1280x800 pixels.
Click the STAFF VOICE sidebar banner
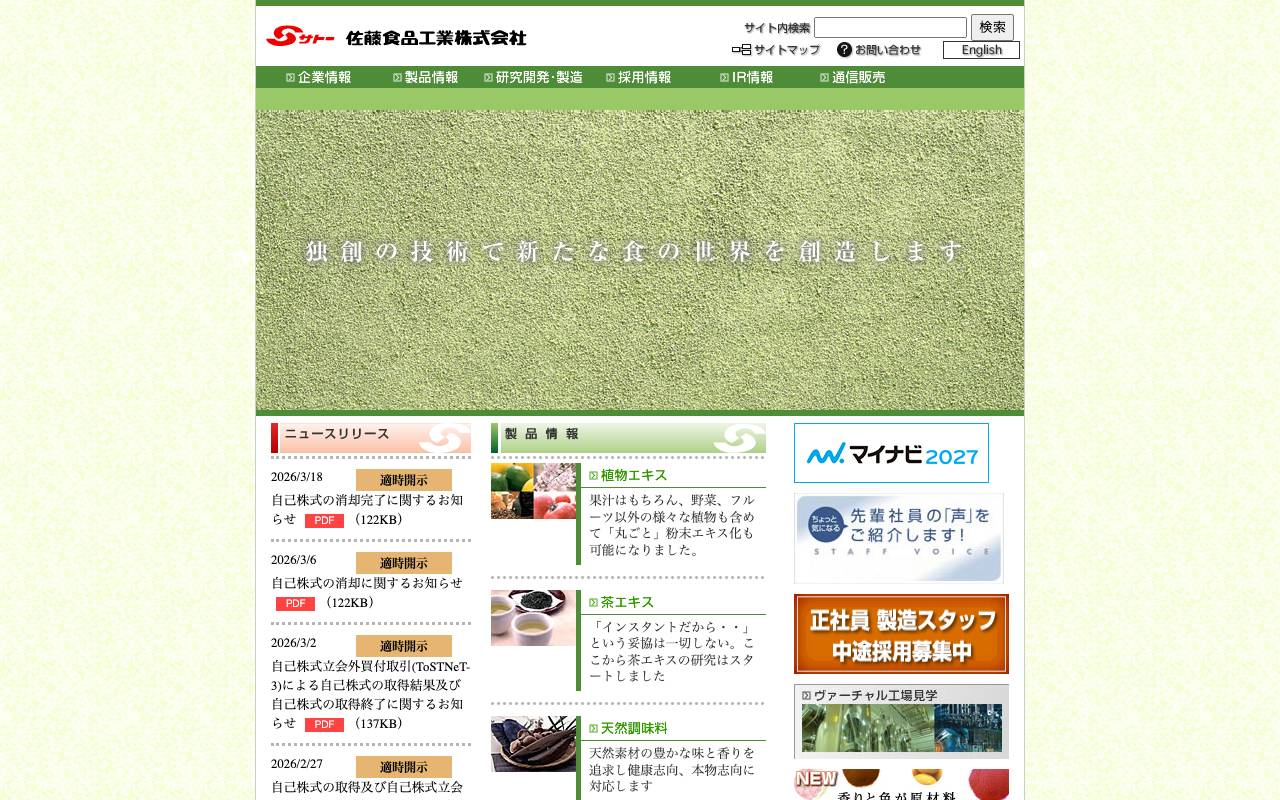coord(897,538)
